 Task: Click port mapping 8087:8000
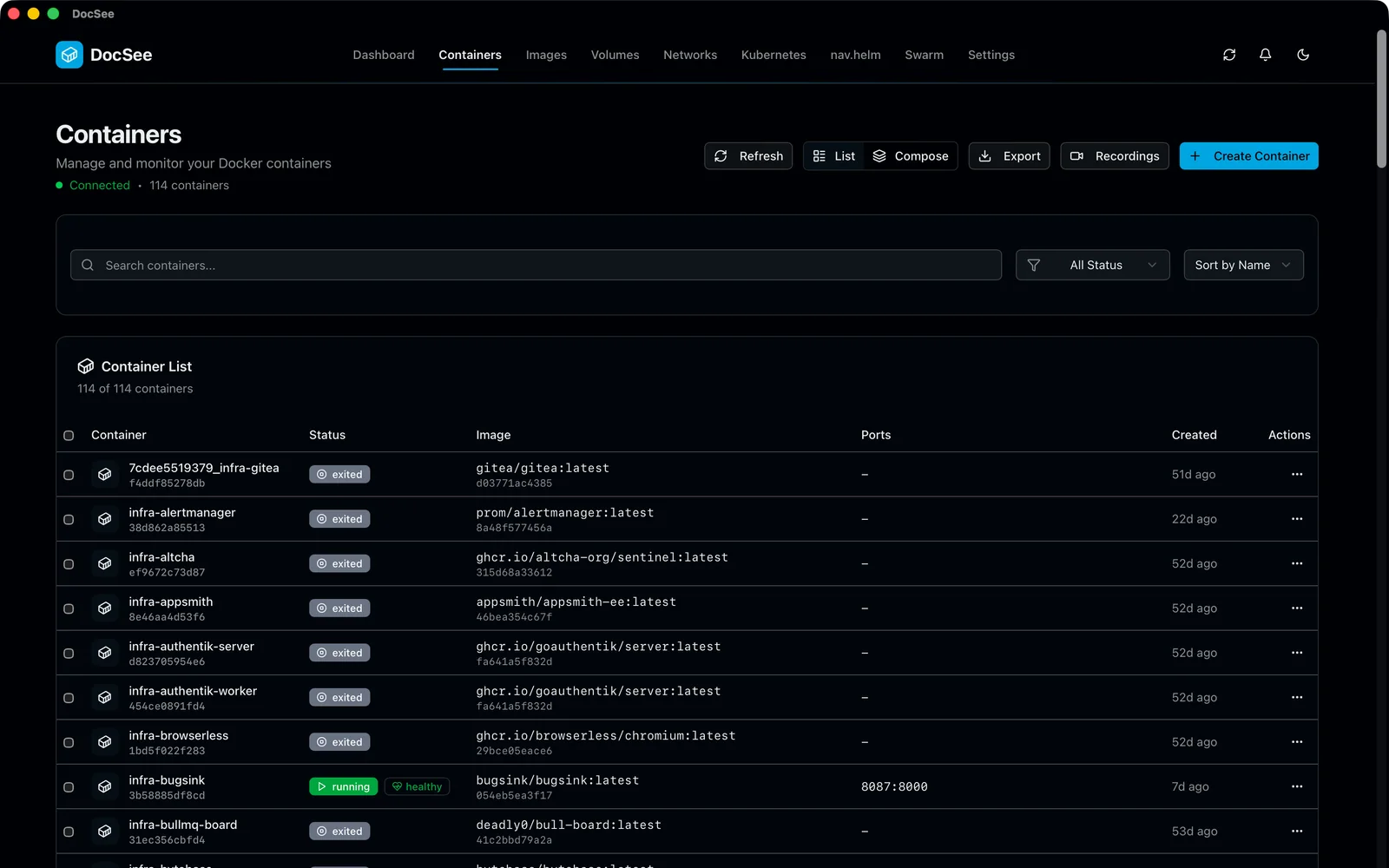pyautogui.click(x=894, y=786)
